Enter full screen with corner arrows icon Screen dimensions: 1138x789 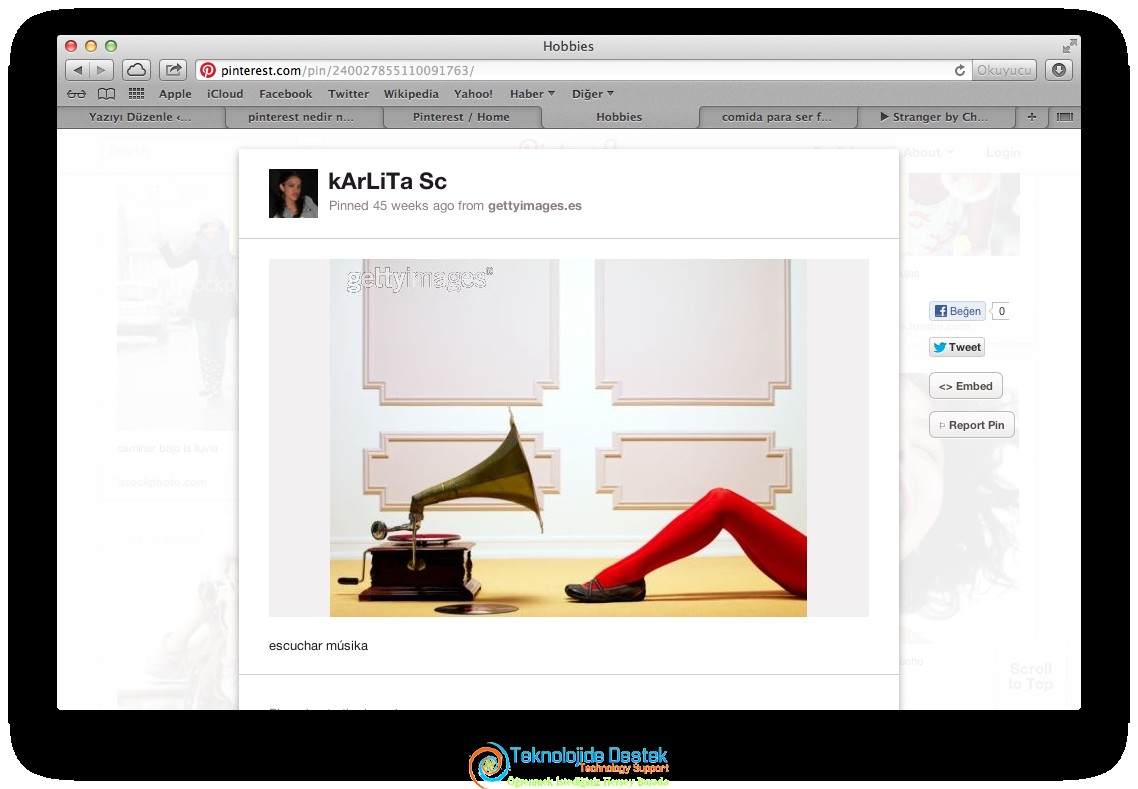1068,46
